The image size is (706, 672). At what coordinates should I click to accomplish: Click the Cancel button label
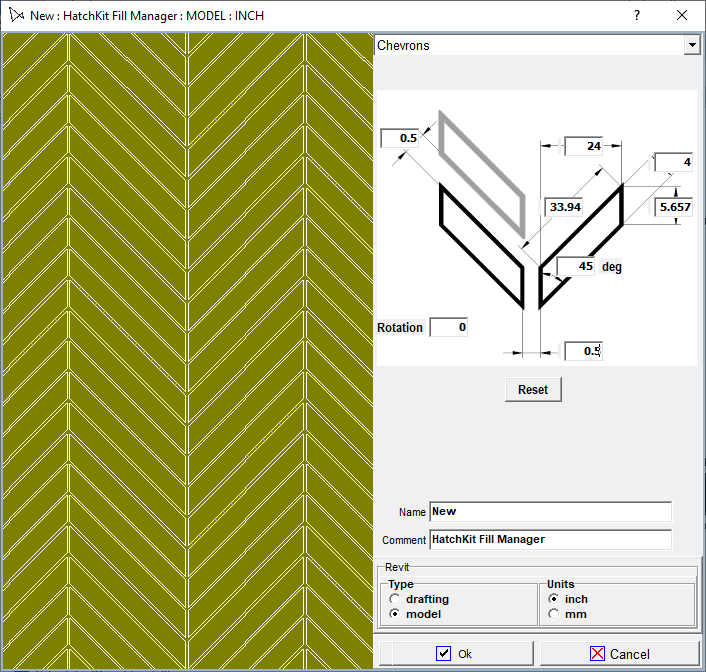click(629, 654)
